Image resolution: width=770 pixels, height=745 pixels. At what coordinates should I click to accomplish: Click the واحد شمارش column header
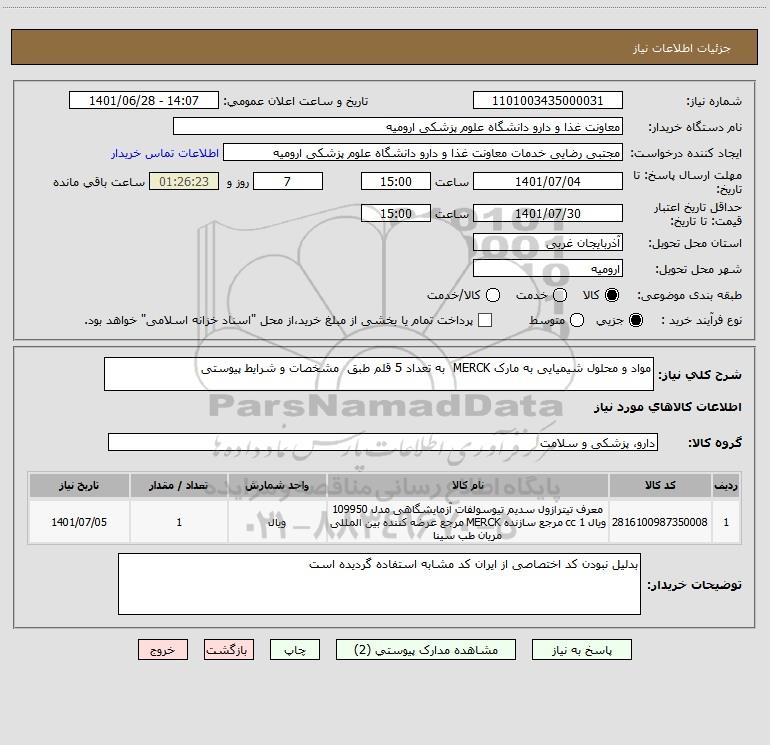(x=277, y=485)
